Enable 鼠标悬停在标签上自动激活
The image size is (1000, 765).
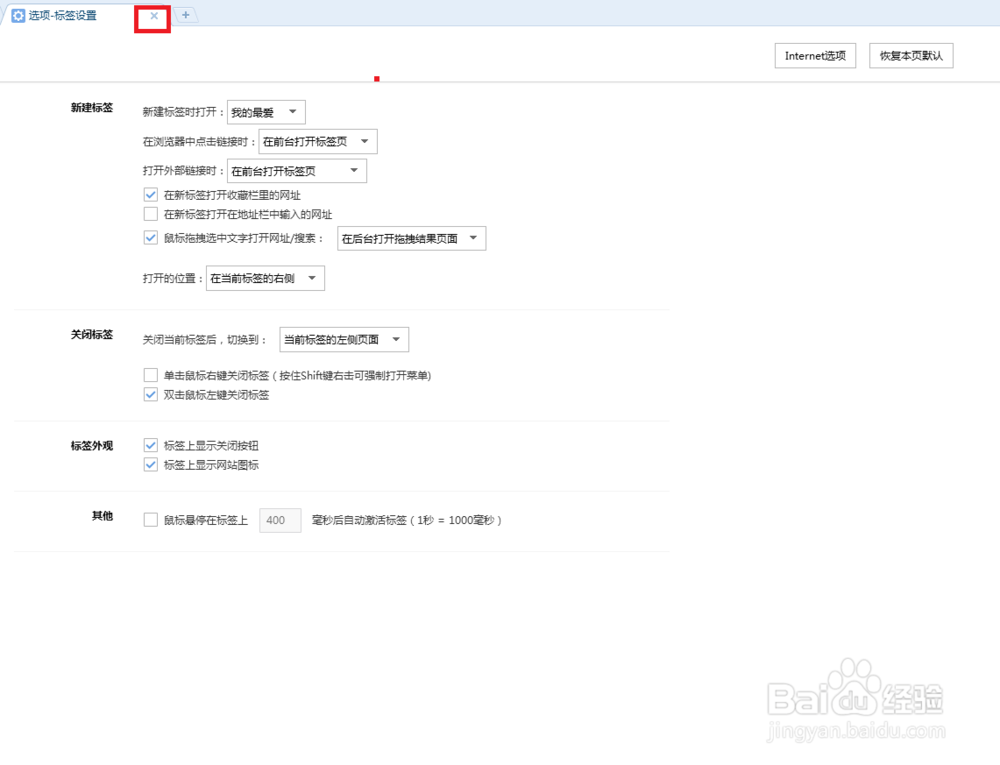[x=150, y=519]
